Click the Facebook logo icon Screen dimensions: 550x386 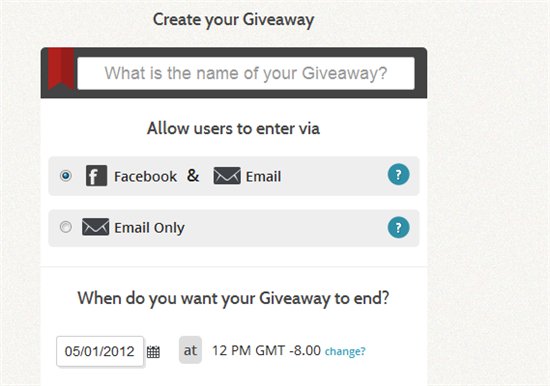96,175
